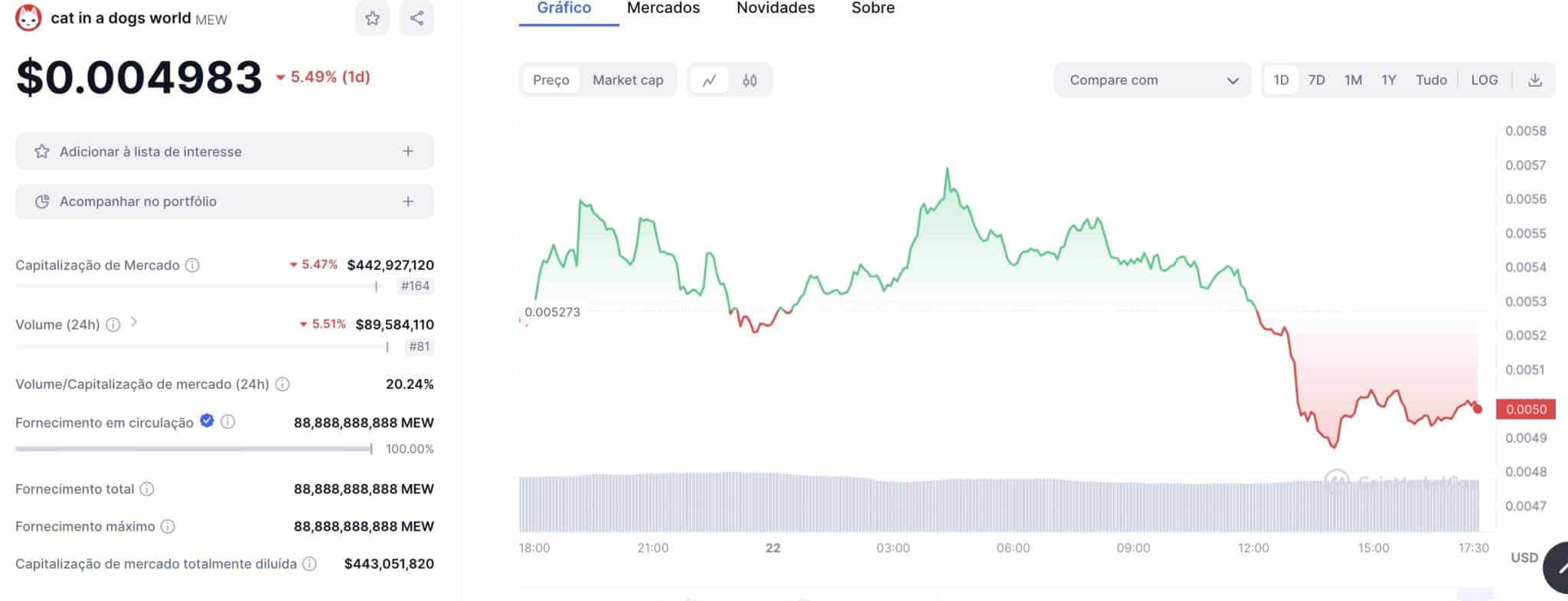Click the $0.004983 price text
Image resolution: width=1568 pixels, height=601 pixels.
click(139, 77)
